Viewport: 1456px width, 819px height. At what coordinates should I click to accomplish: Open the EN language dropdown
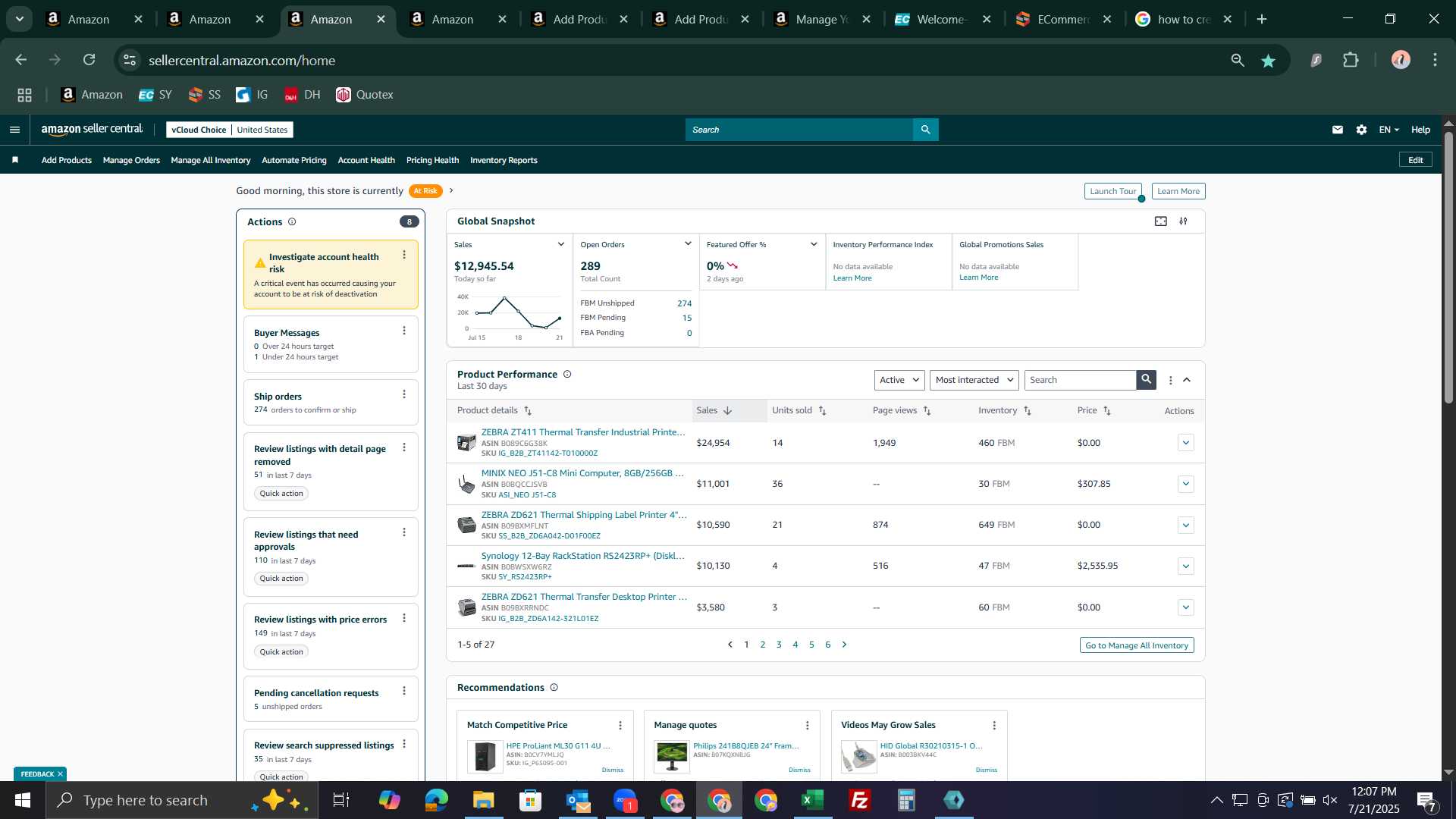(x=1389, y=130)
